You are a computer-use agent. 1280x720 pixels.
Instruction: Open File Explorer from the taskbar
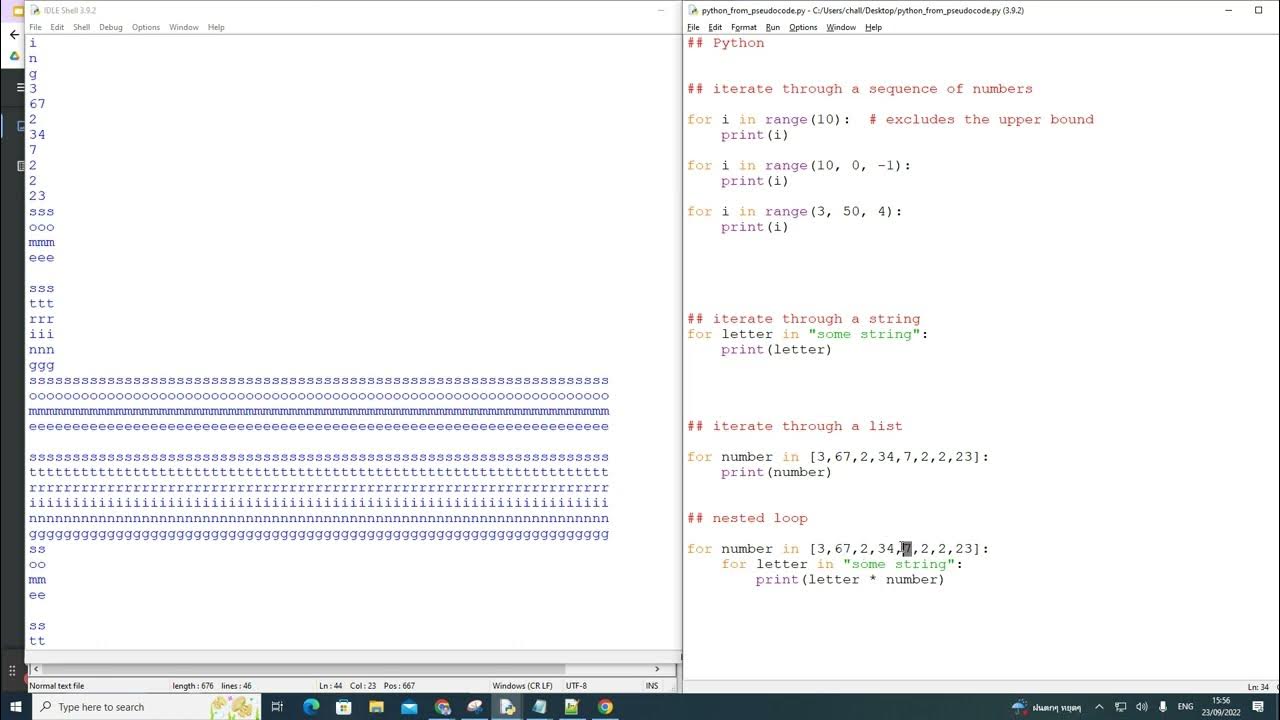tap(377, 707)
